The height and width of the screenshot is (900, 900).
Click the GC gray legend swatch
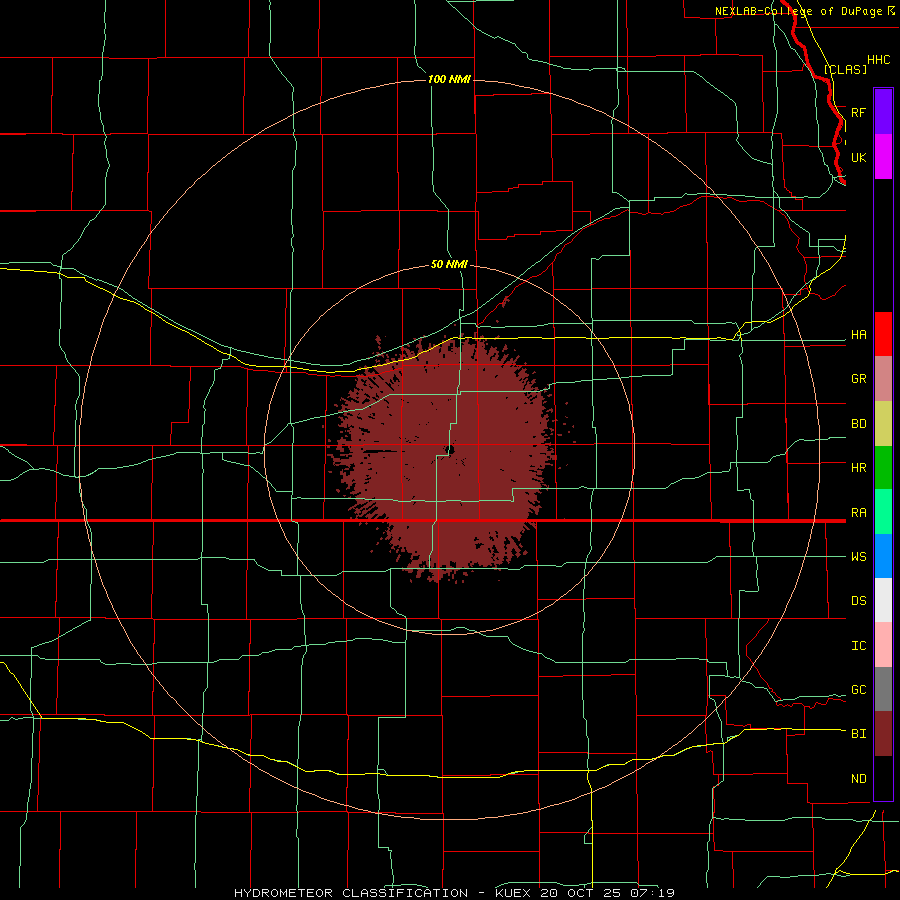[883, 689]
